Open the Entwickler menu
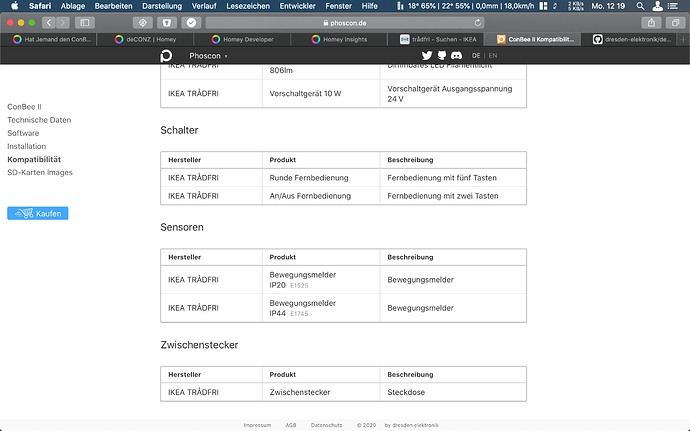690x431 pixels. tap(297, 6)
